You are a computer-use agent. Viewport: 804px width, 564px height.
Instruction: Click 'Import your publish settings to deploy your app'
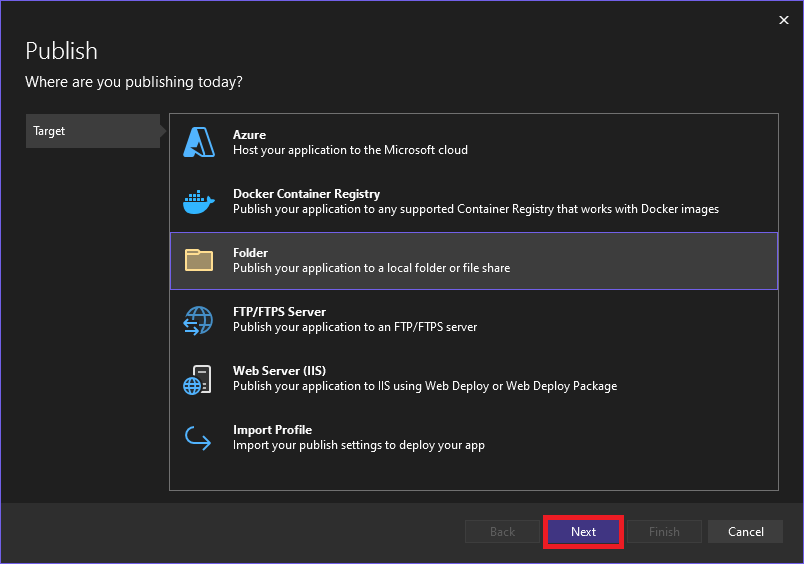358,445
